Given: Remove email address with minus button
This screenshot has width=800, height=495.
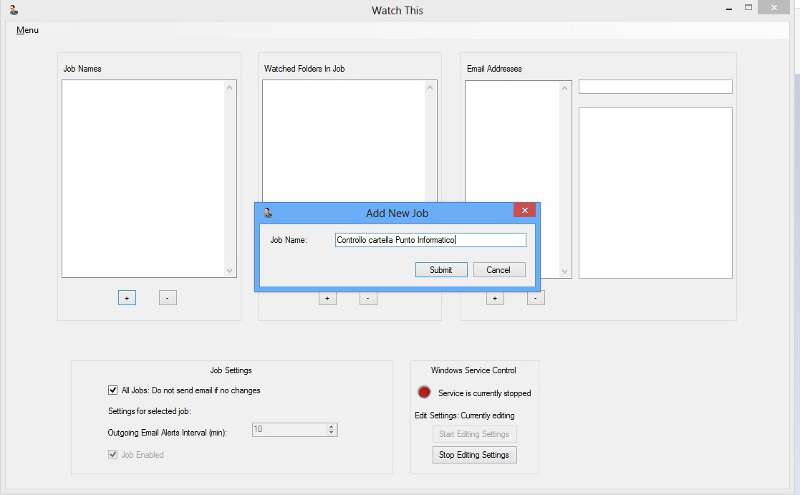Looking at the screenshot, I should (x=536, y=297).
